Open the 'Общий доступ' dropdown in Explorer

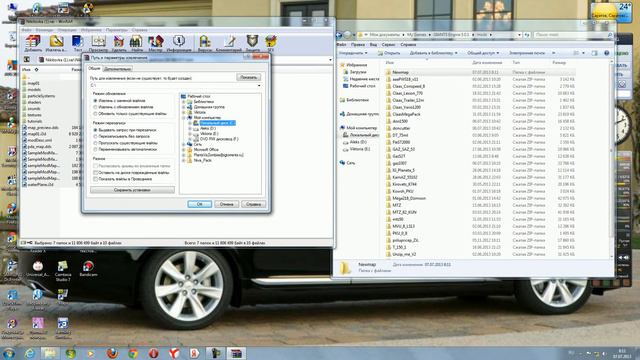(483, 53)
